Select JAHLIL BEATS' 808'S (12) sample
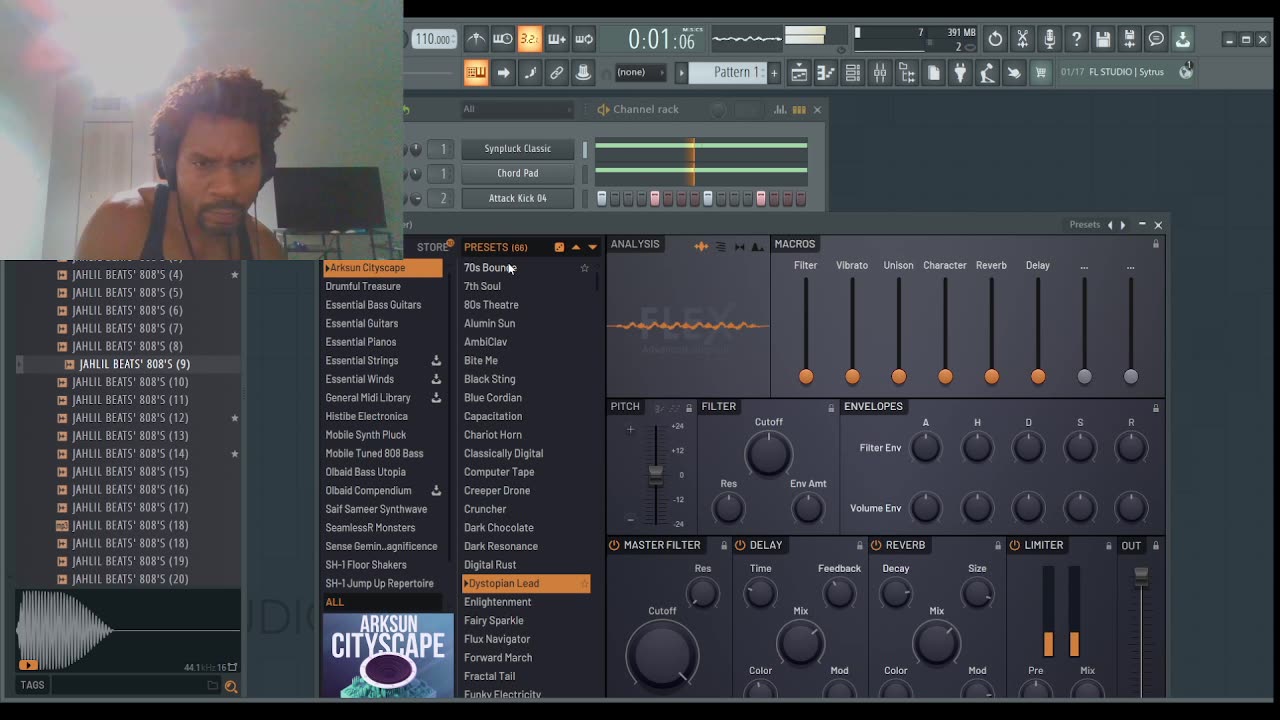 pyautogui.click(x=130, y=418)
